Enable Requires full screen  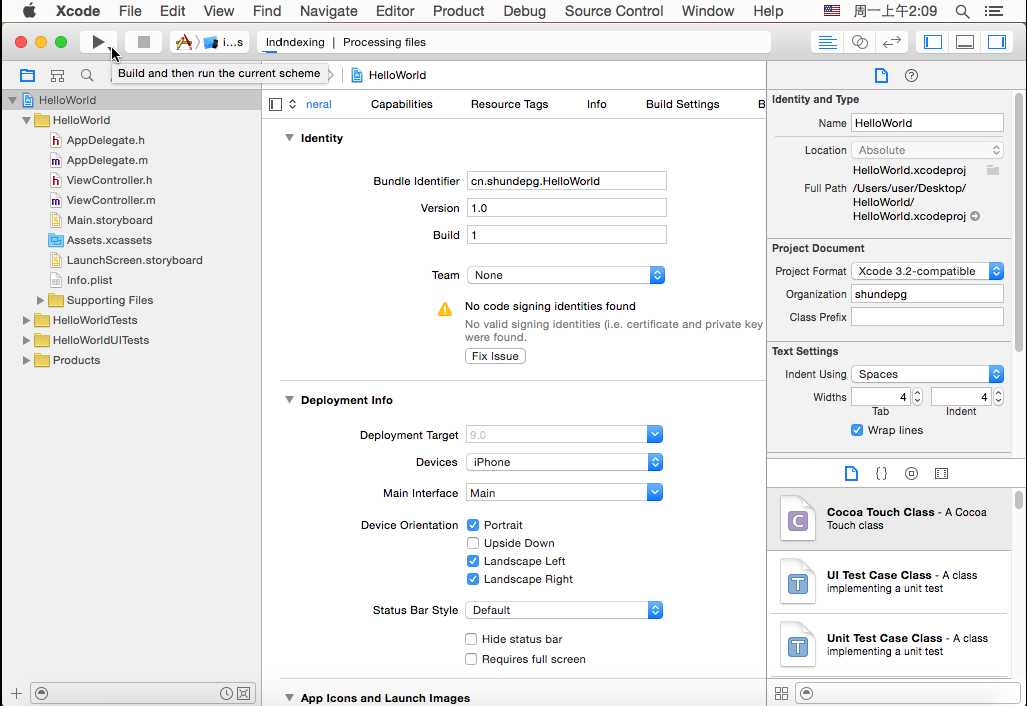471,660
